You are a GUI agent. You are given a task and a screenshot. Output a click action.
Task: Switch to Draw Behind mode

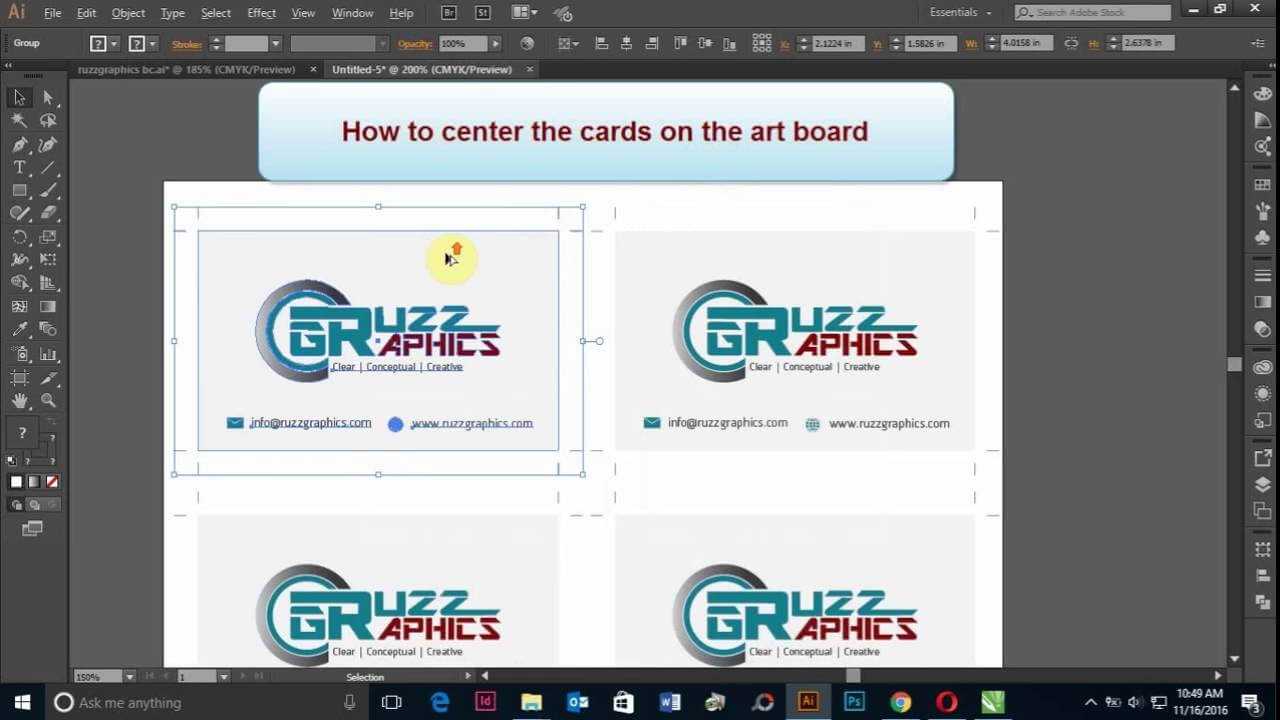[x=33, y=505]
